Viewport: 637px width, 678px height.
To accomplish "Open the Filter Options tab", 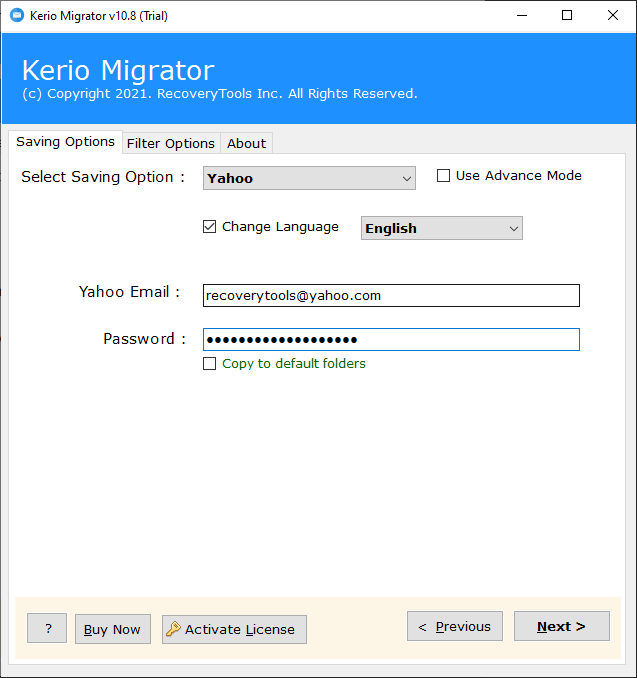I will pyautogui.click(x=171, y=144).
